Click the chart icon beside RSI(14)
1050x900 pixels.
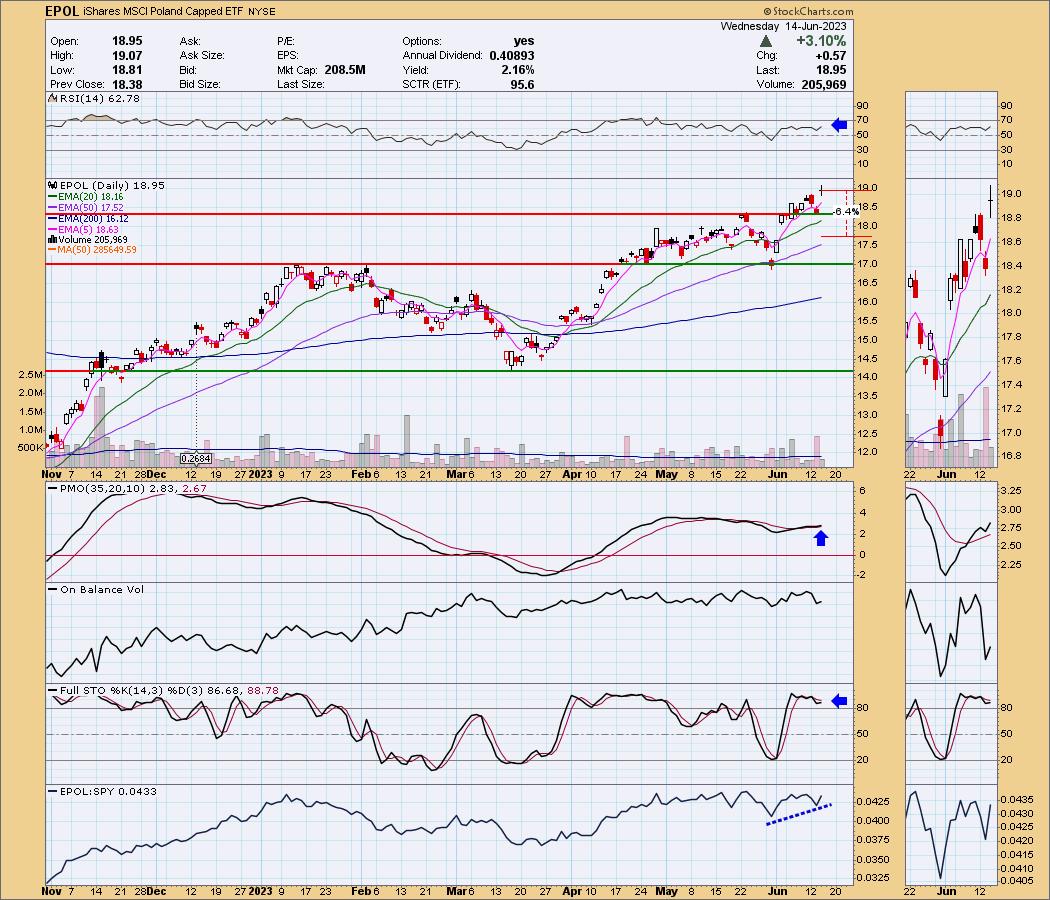52,98
